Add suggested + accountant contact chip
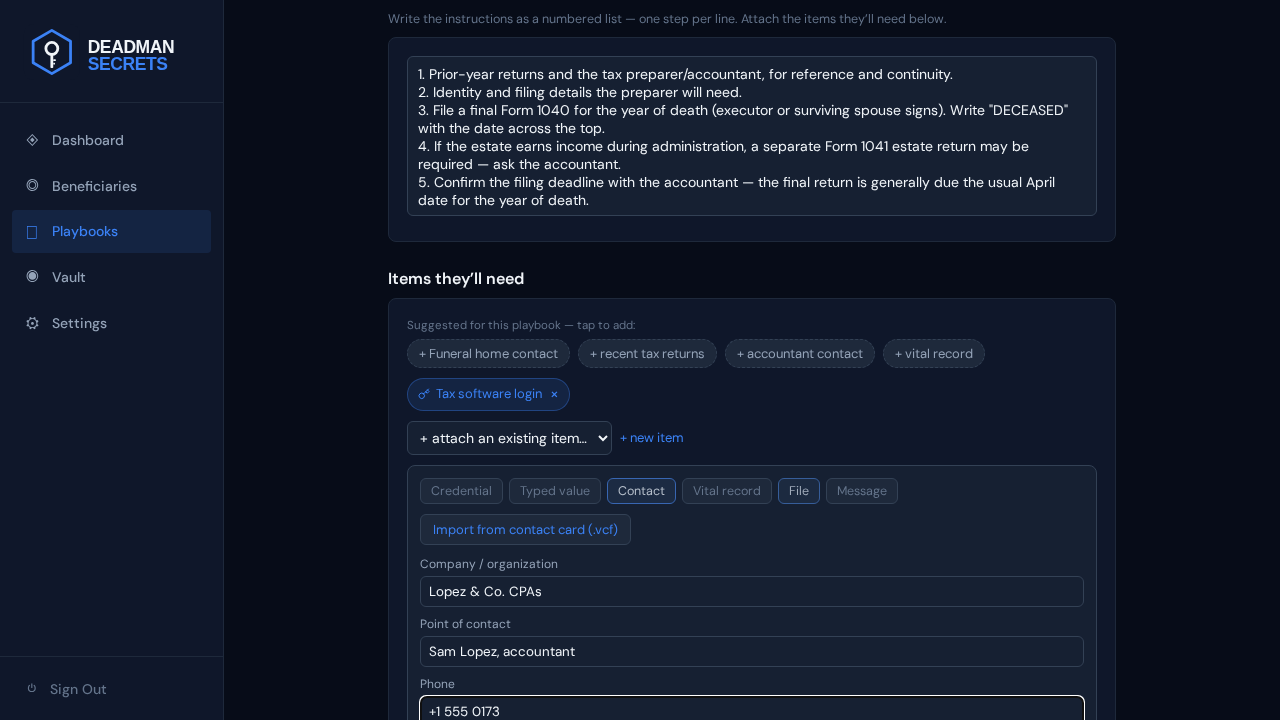The height and width of the screenshot is (720, 1280). pos(800,353)
